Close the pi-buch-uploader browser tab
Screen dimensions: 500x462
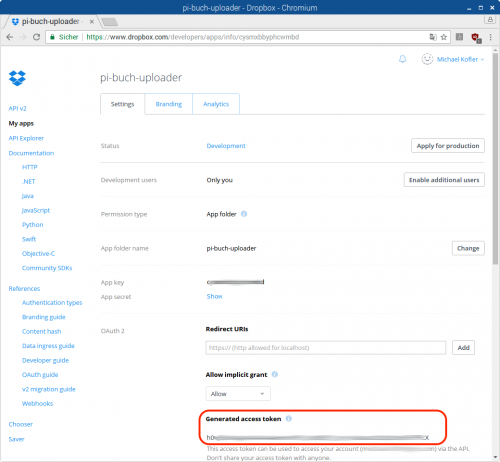92,22
